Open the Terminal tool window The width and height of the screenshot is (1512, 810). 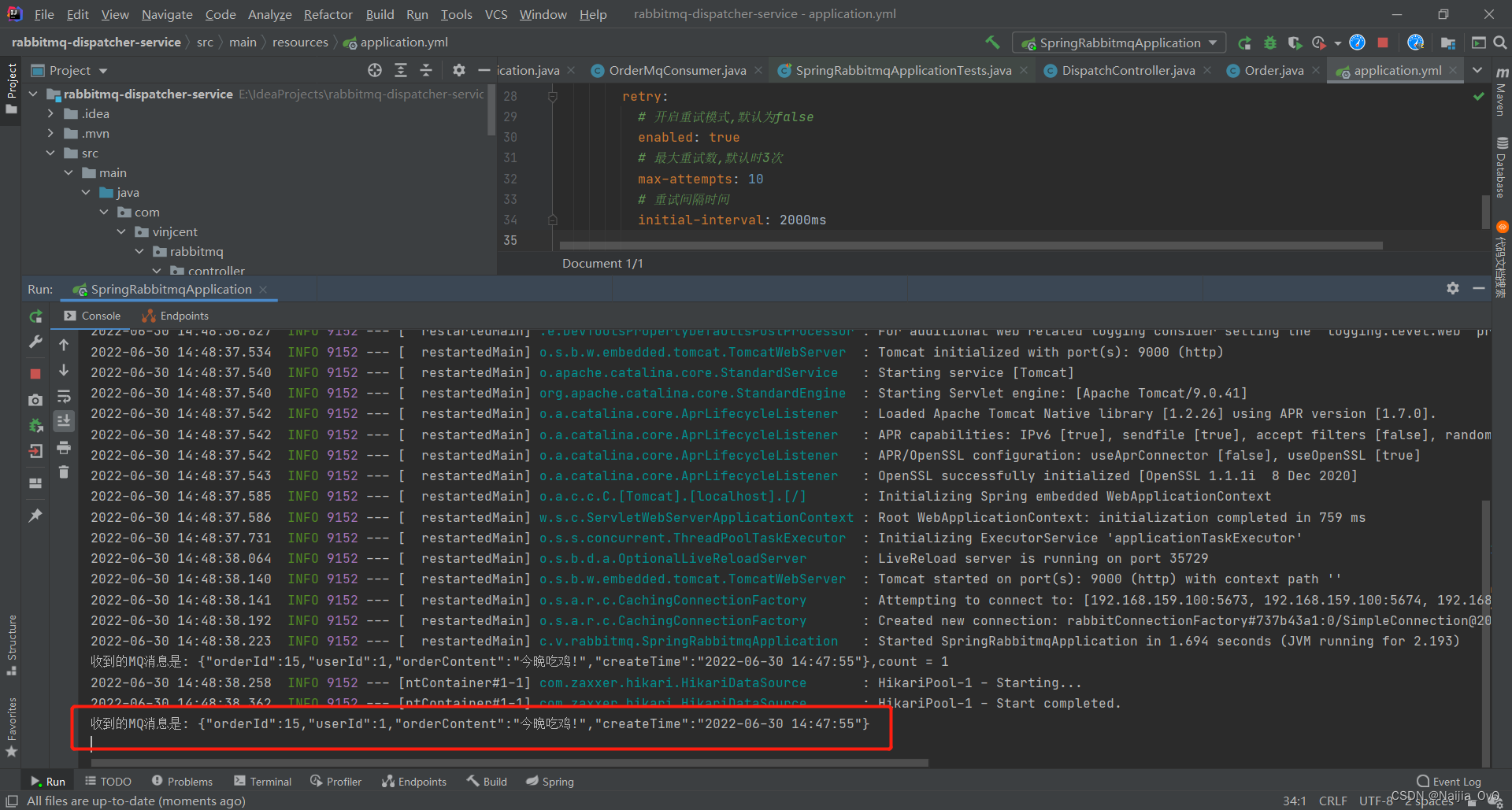263,781
